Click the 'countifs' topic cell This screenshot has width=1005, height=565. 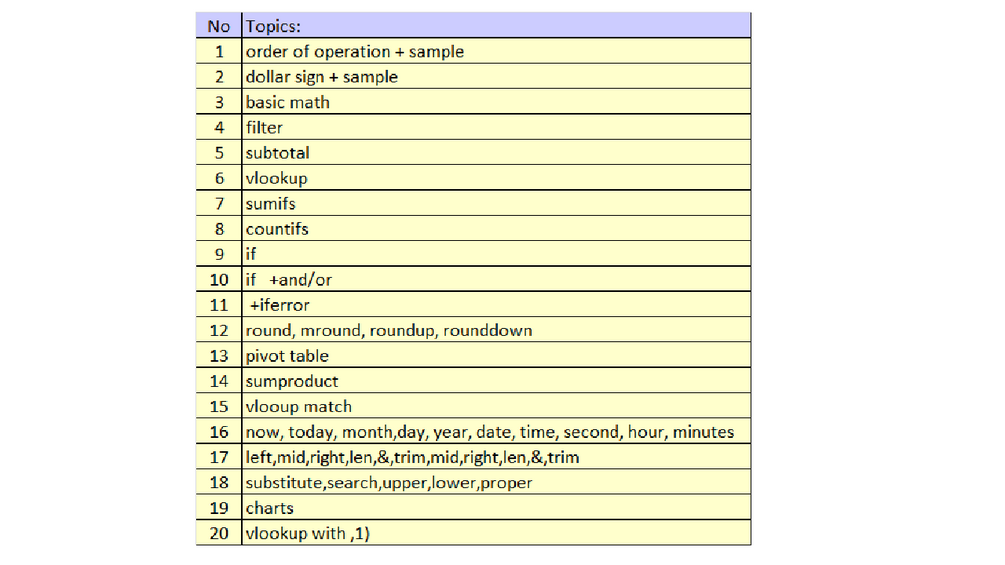(x=496, y=229)
